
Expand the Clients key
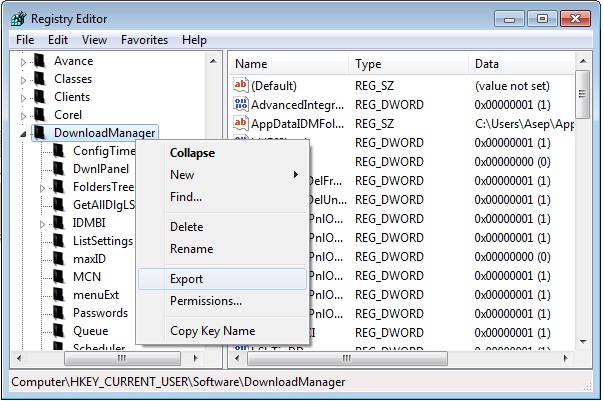tap(23, 98)
